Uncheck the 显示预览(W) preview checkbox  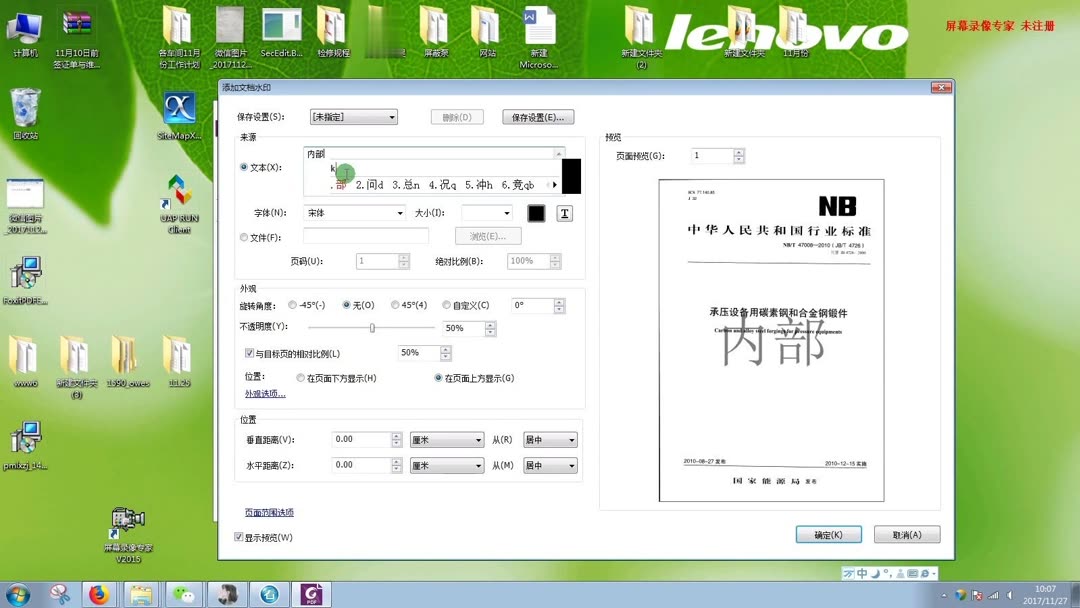tap(238, 537)
